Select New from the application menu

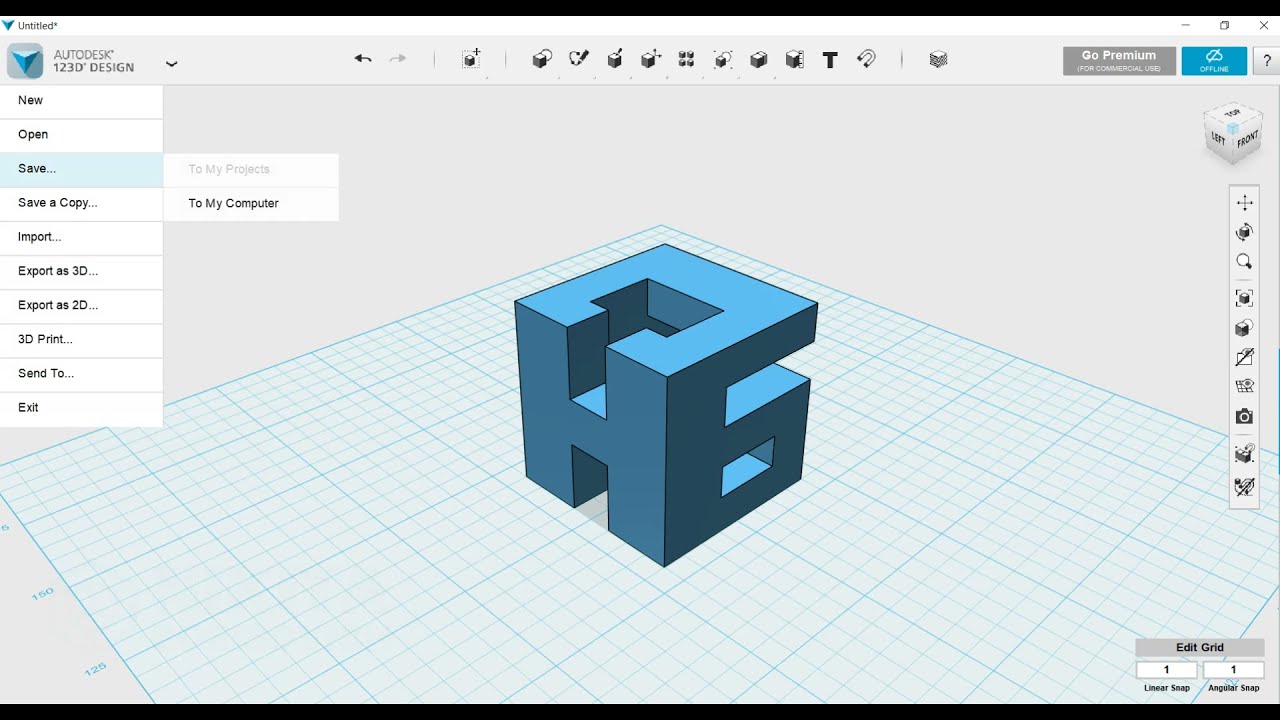(x=81, y=100)
